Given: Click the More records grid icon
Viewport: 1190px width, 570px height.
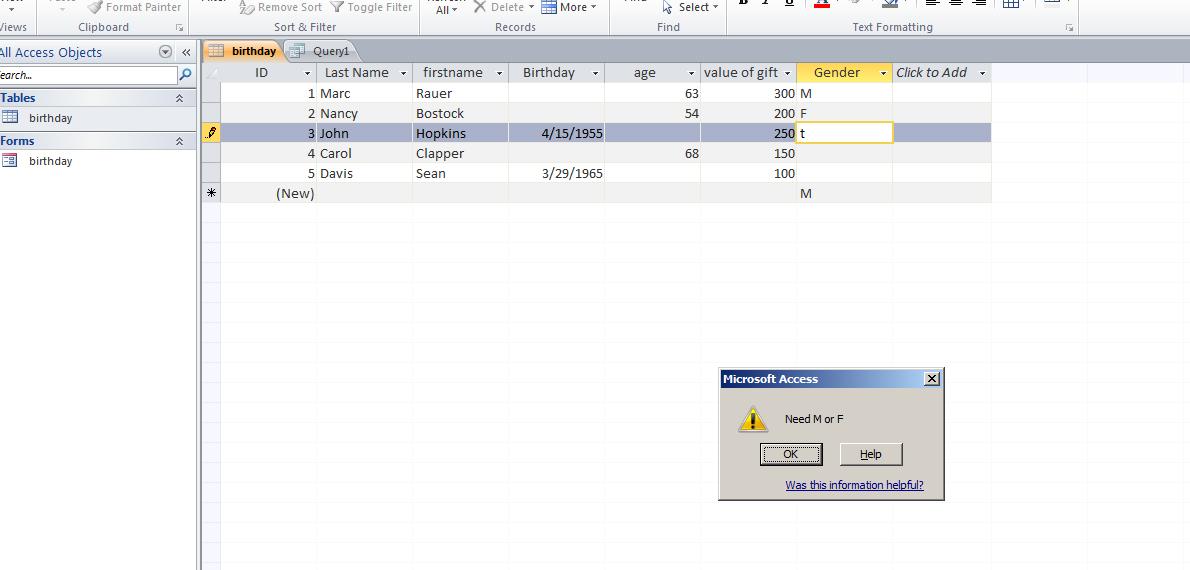Looking at the screenshot, I should tap(549, 7).
